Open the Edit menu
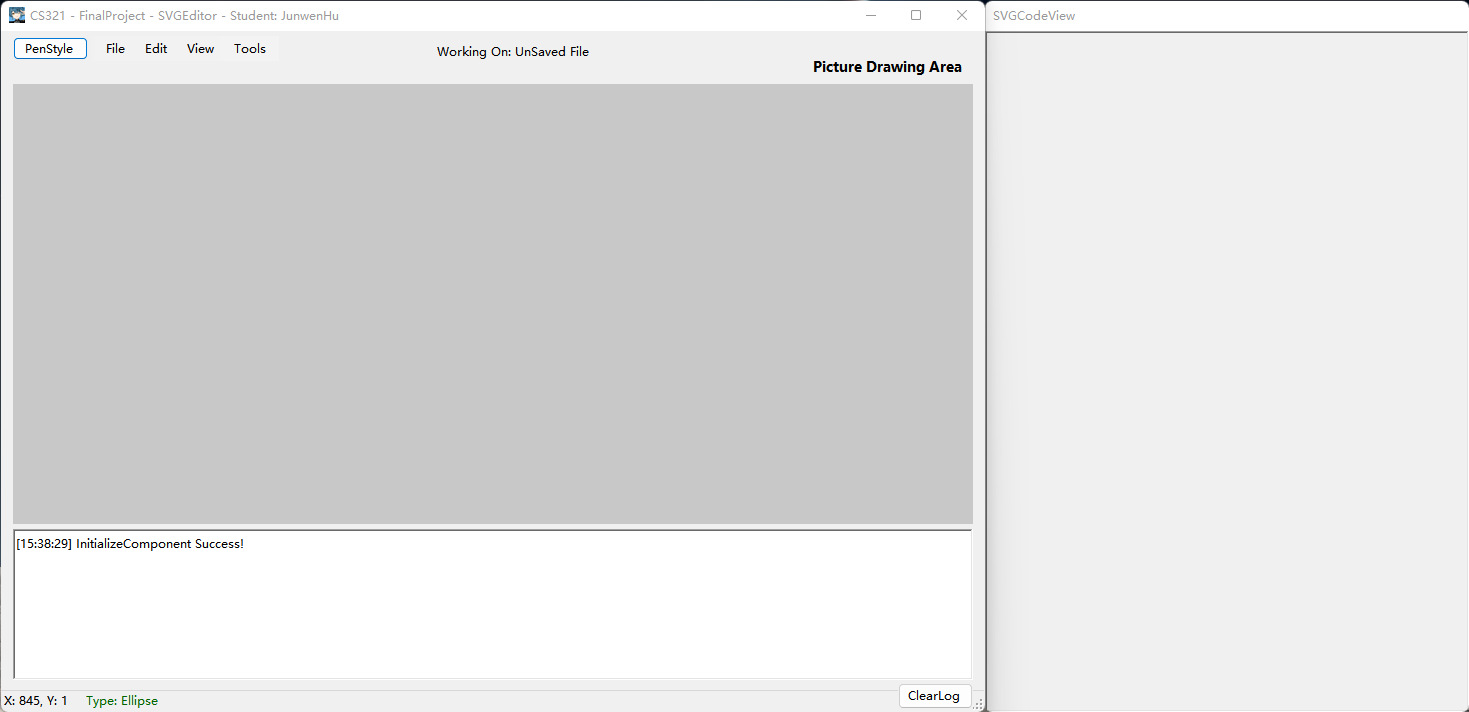This screenshot has height=712, width=1469. click(x=156, y=49)
